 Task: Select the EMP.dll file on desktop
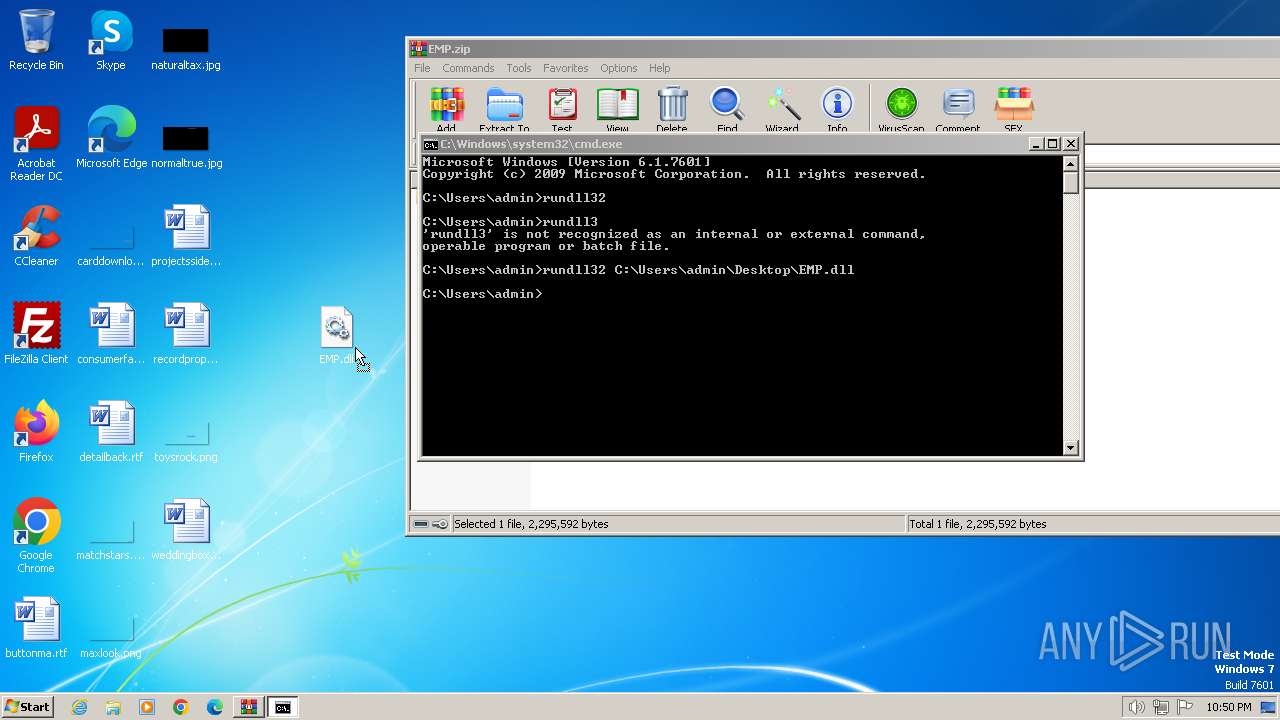point(337,336)
